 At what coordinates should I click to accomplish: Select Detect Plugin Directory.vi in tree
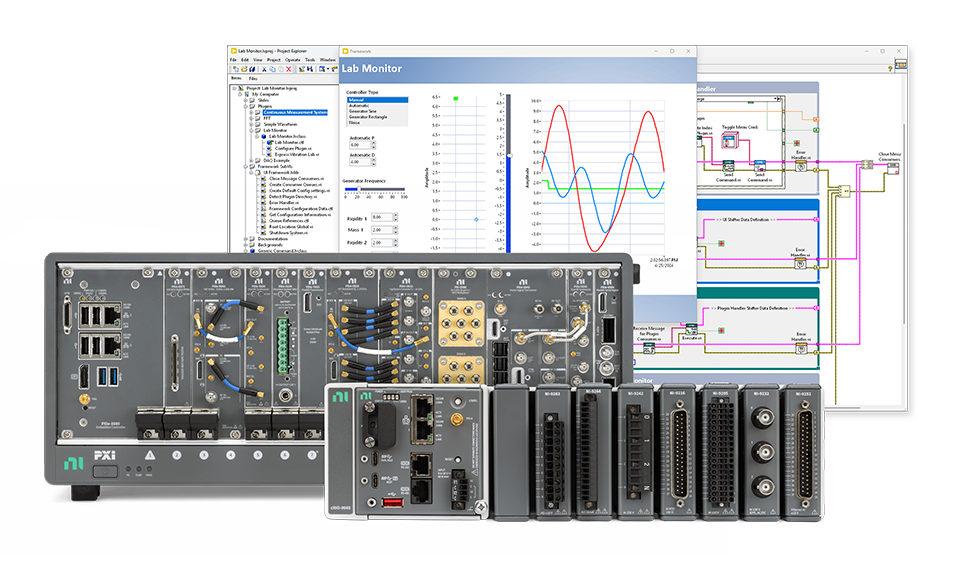(x=293, y=197)
